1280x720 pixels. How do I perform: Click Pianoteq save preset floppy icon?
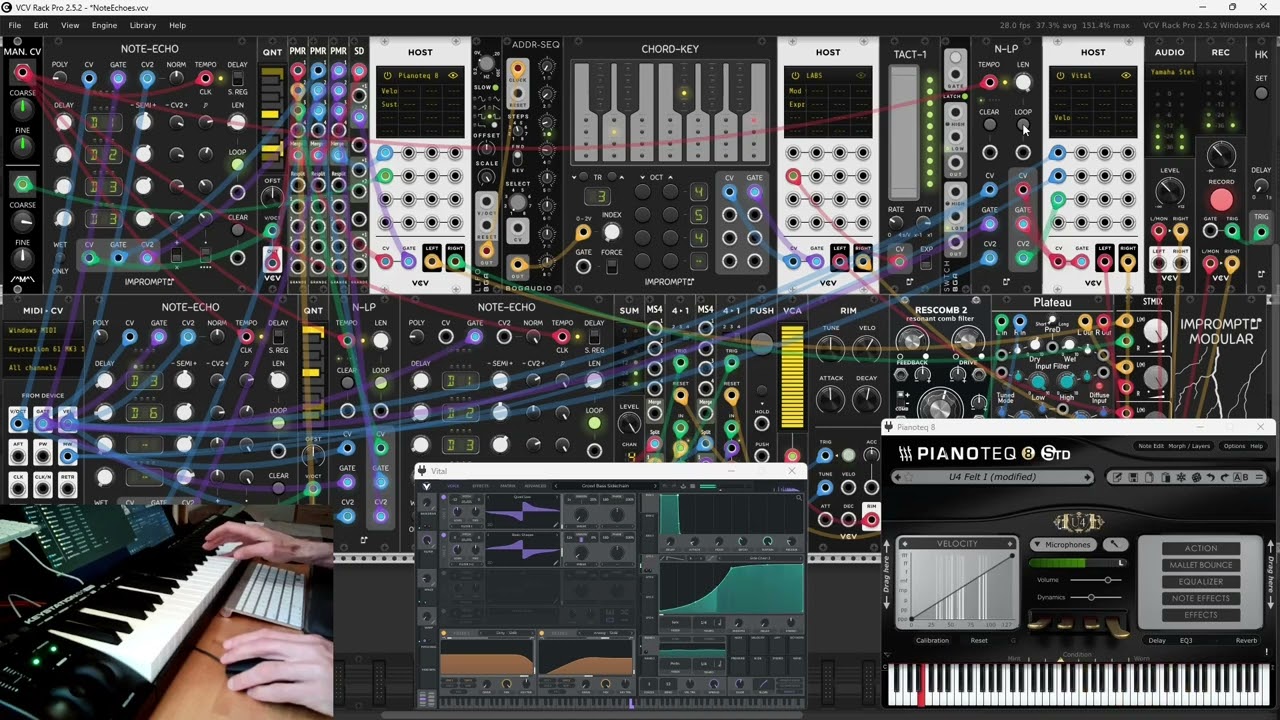[x=1133, y=477]
